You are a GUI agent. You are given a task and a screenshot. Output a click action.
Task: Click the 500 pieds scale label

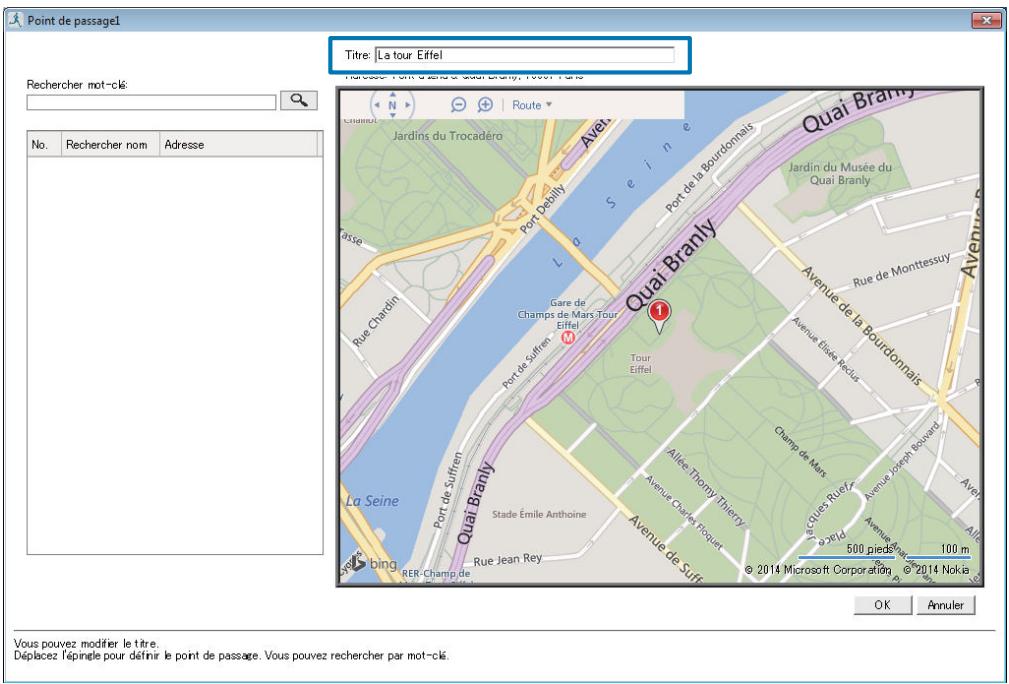pos(869,549)
